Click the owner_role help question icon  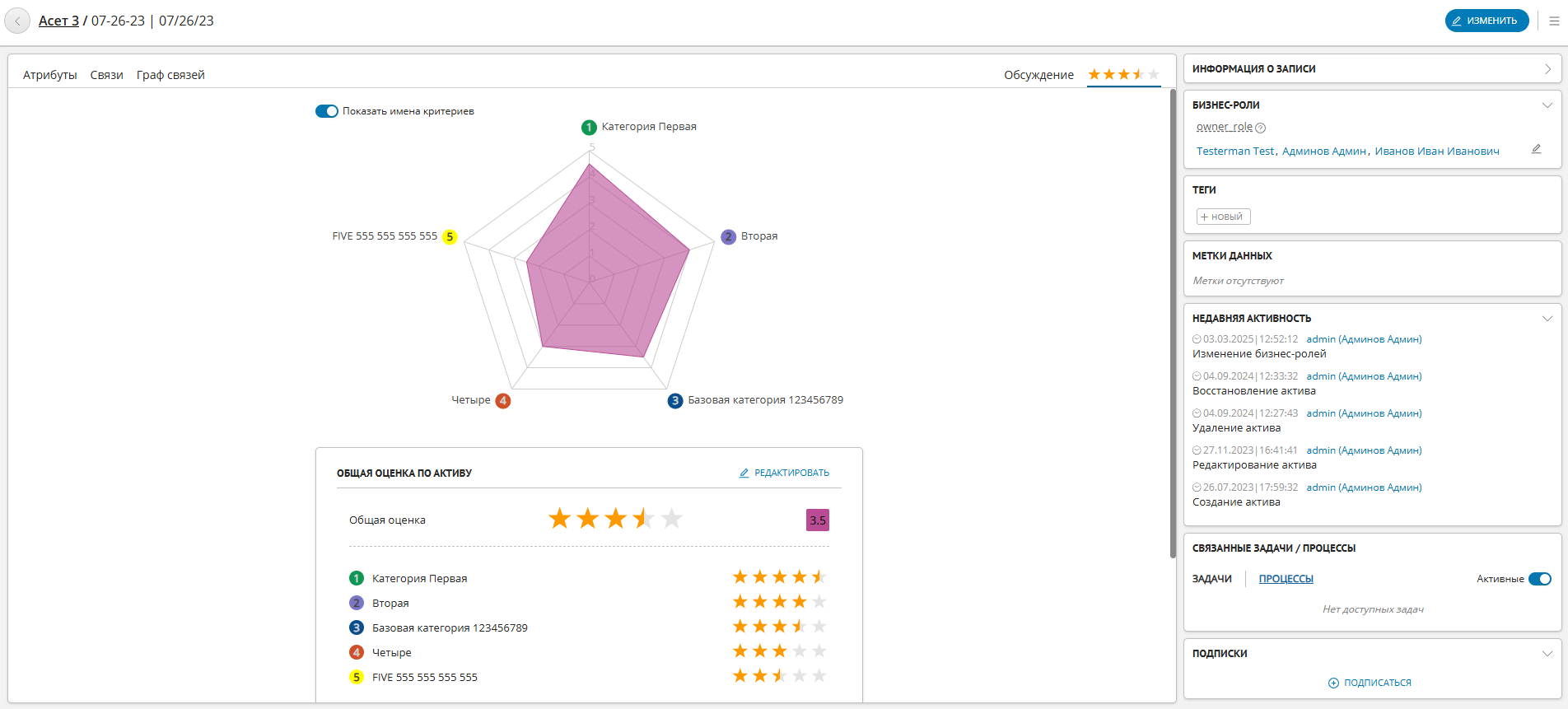pos(1261,128)
